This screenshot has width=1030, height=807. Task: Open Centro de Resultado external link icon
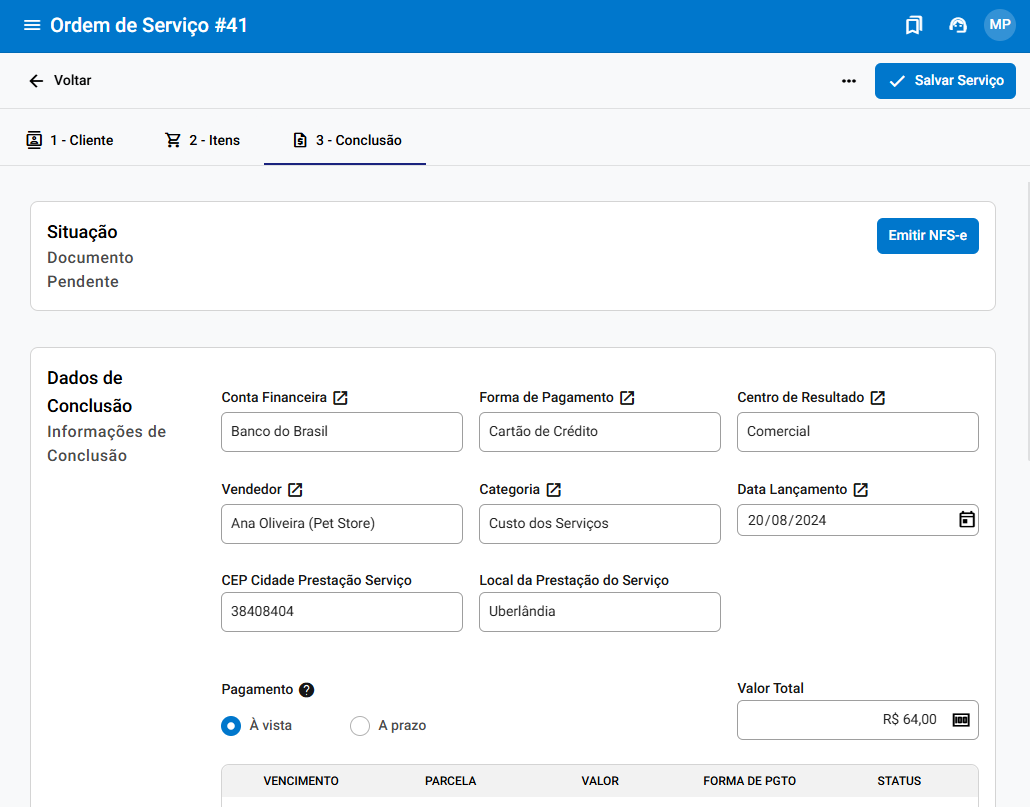tap(877, 398)
